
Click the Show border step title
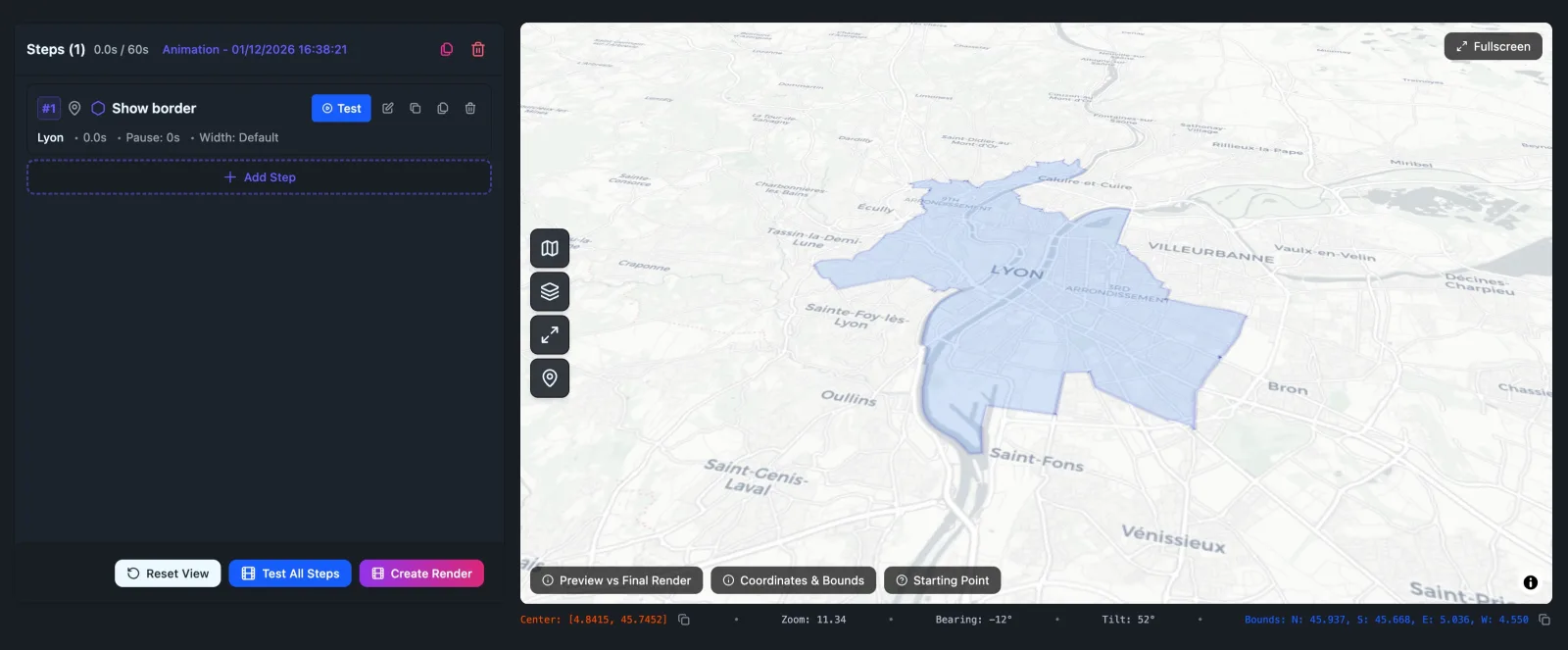tap(154, 108)
